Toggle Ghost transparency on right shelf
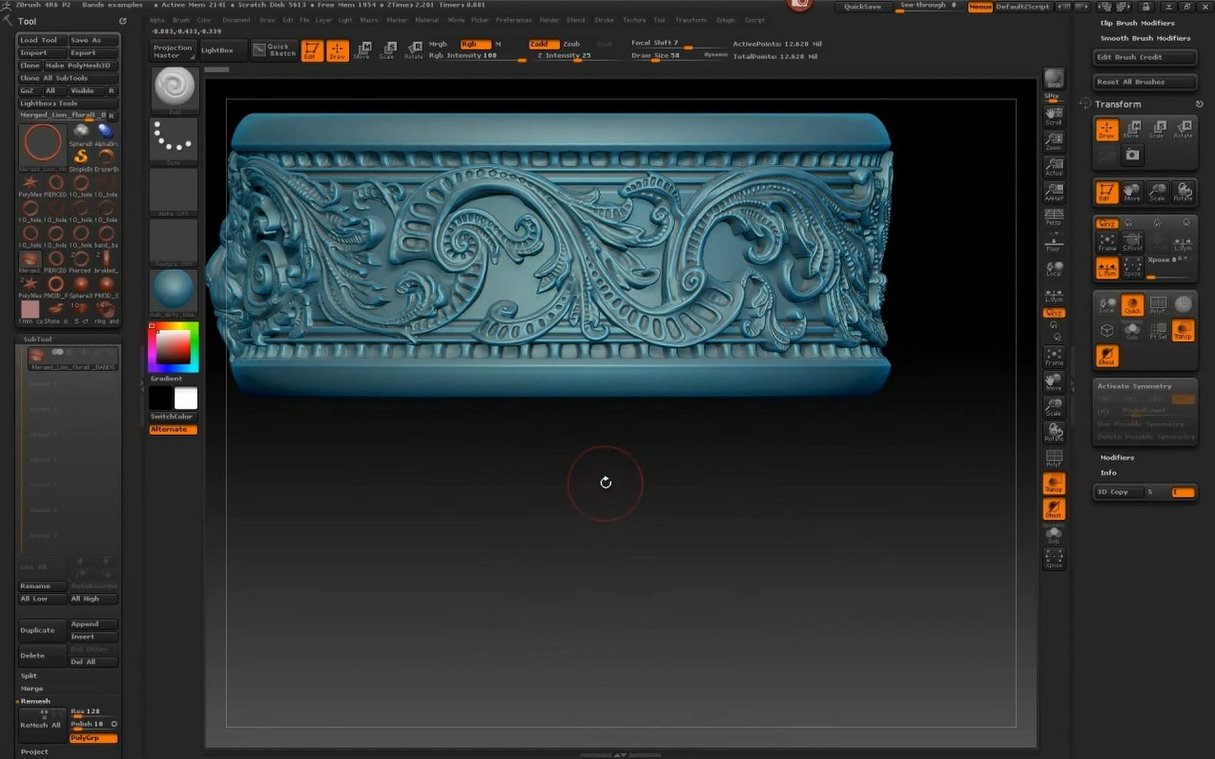 tap(1054, 510)
